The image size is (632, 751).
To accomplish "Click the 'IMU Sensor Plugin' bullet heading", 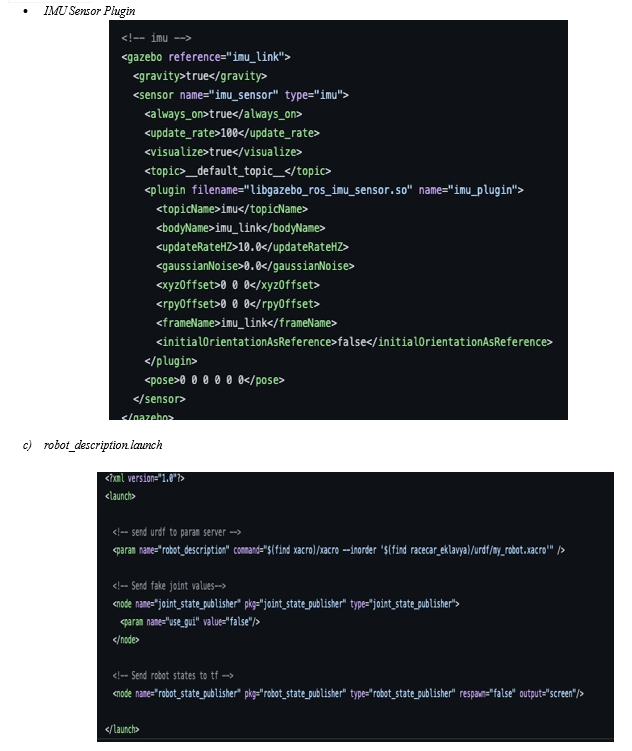I will (90, 11).
